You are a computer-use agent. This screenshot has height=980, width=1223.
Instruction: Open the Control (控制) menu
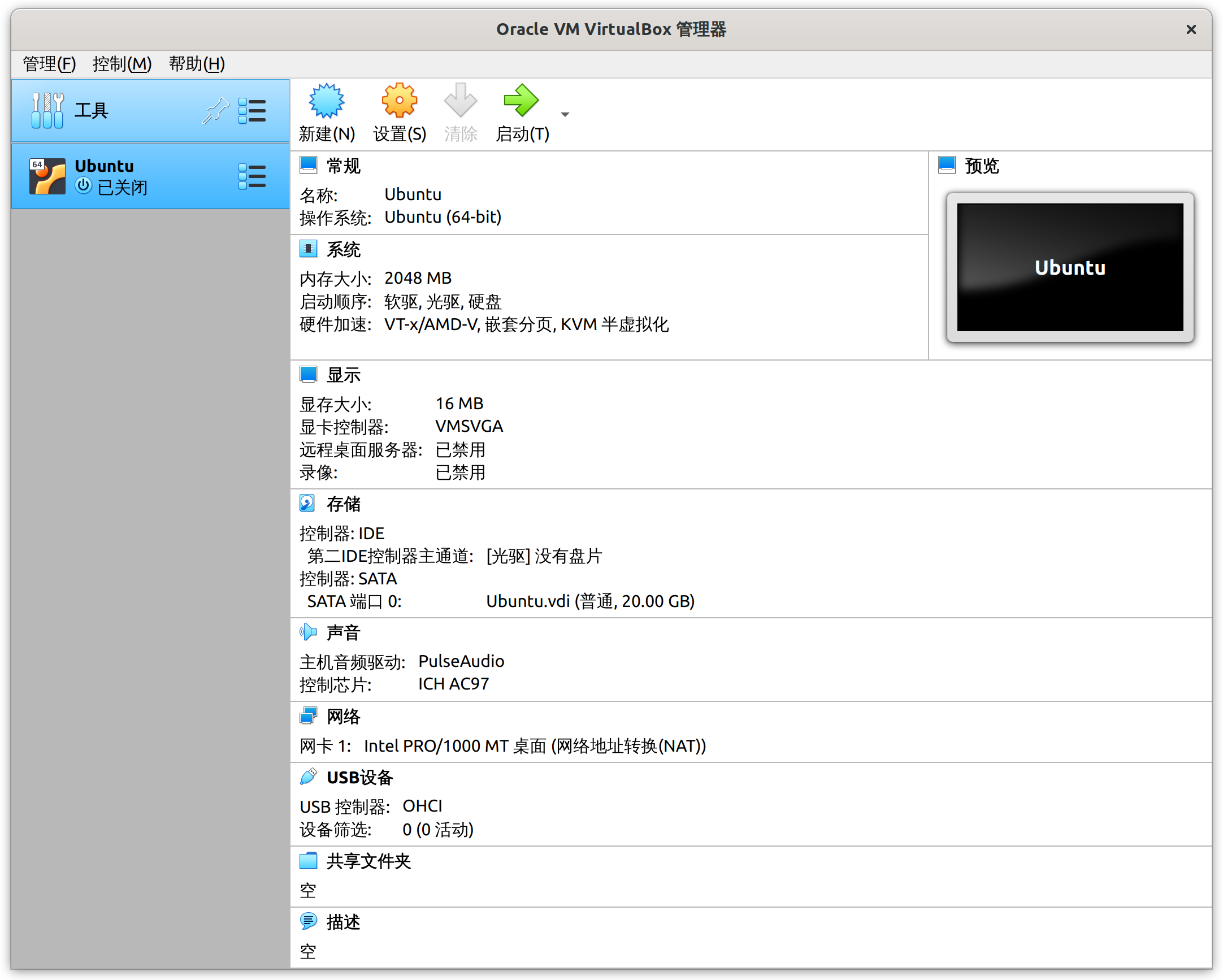pyautogui.click(x=122, y=64)
